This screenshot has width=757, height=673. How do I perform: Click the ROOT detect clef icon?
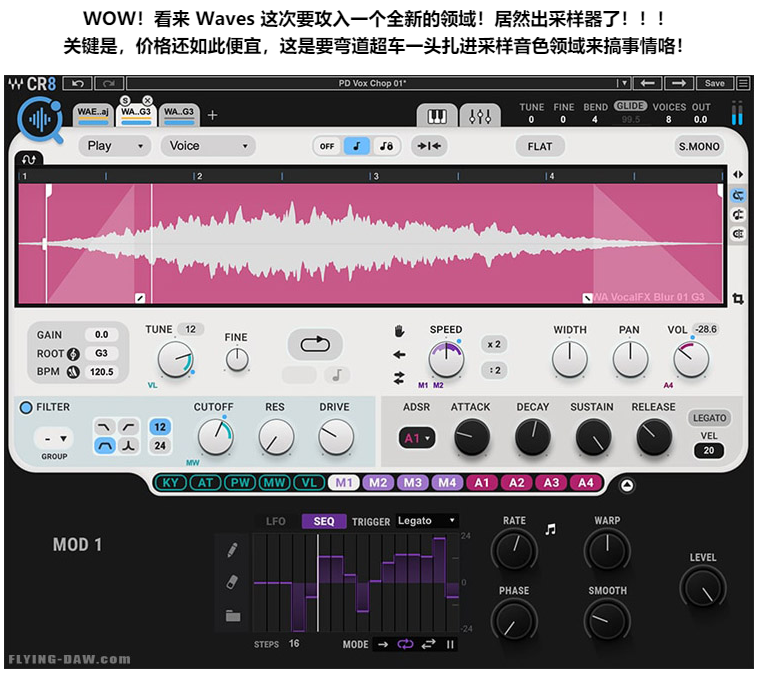[x=73, y=354]
